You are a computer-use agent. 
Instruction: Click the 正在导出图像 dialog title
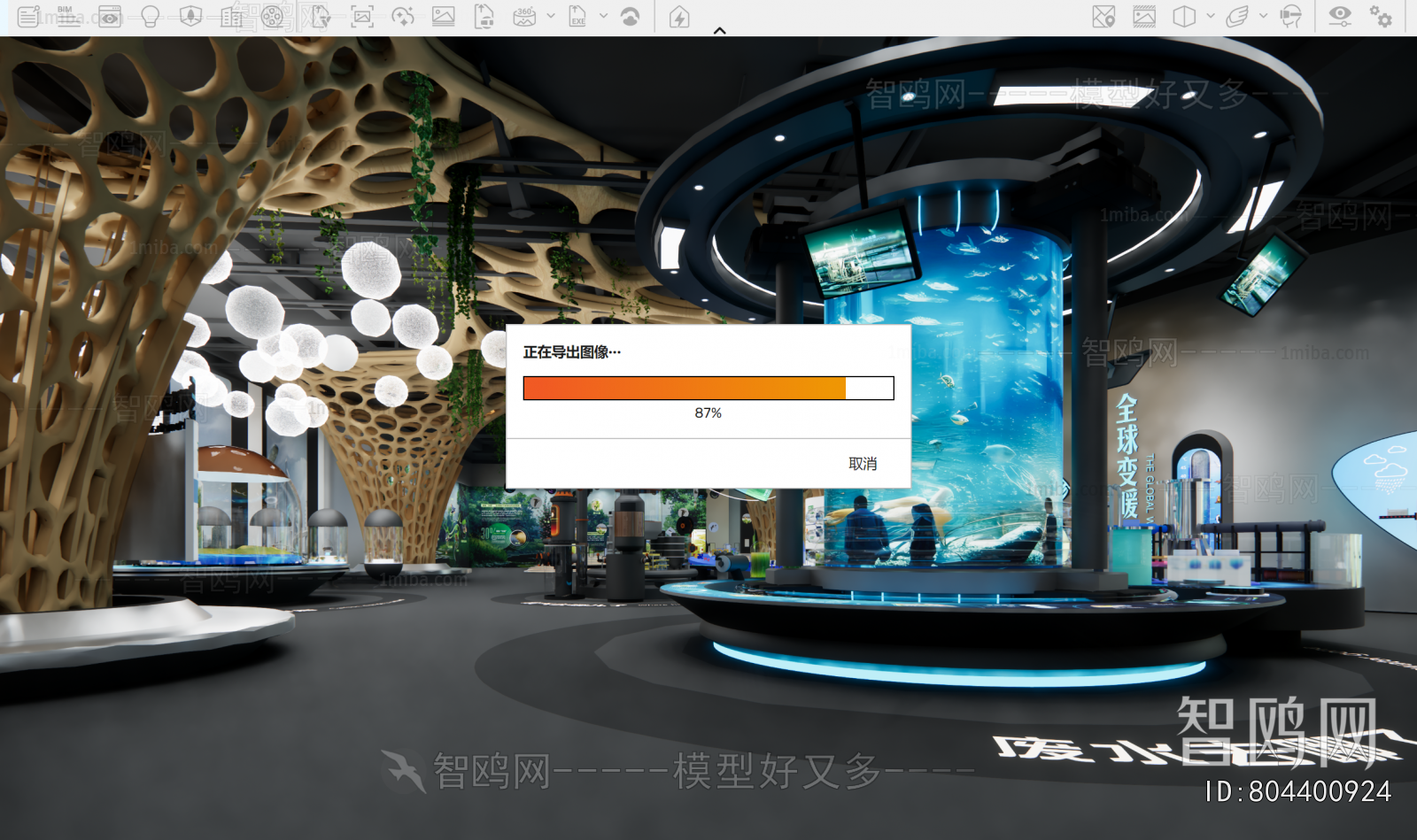[572, 352]
